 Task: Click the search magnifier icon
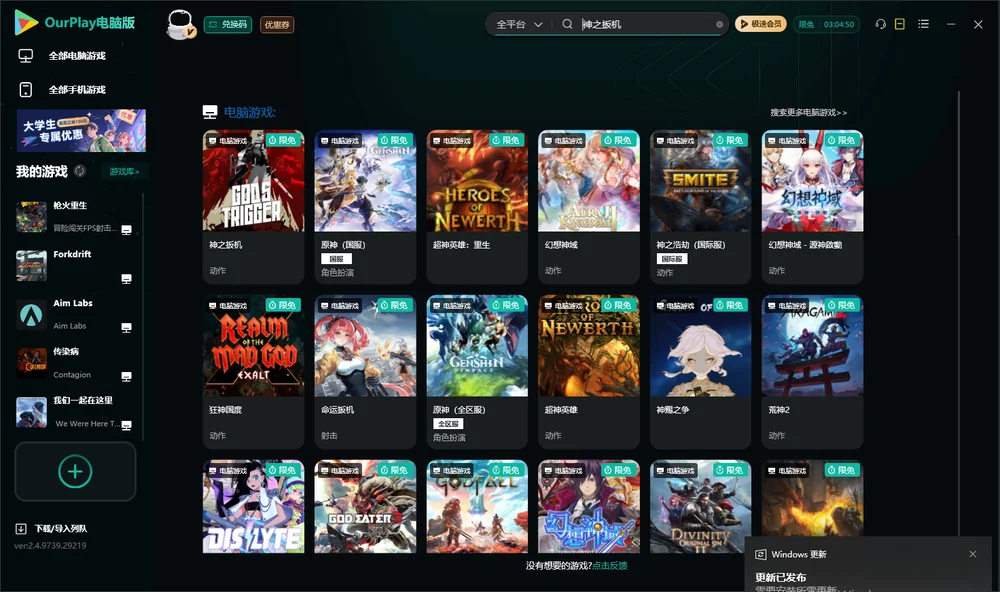click(x=567, y=24)
